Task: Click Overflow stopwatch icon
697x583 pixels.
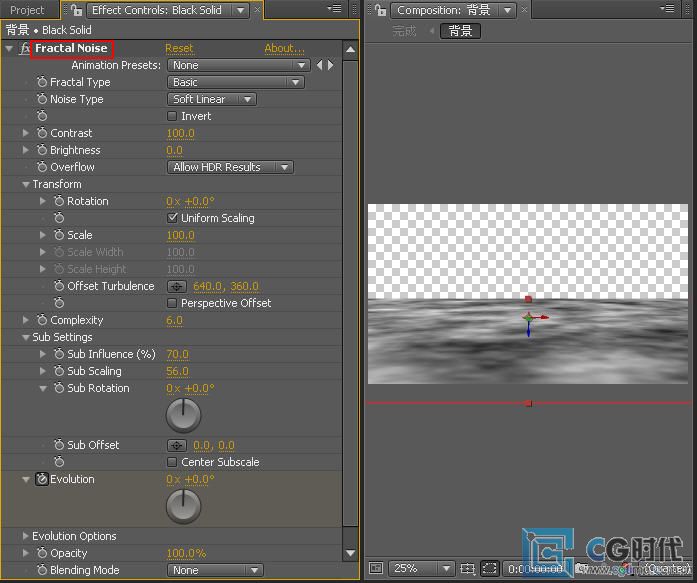Action: [42, 167]
